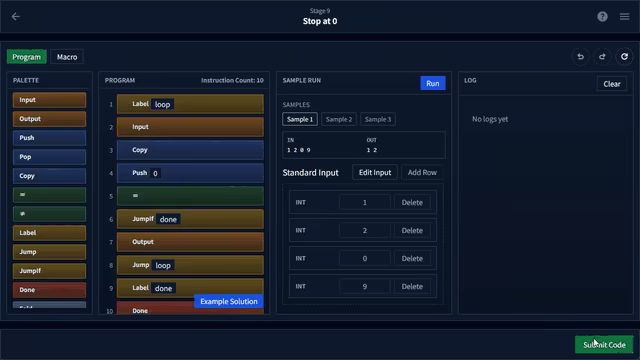
Task: Click the loop field on line 1 Label
Action: click(x=162, y=104)
